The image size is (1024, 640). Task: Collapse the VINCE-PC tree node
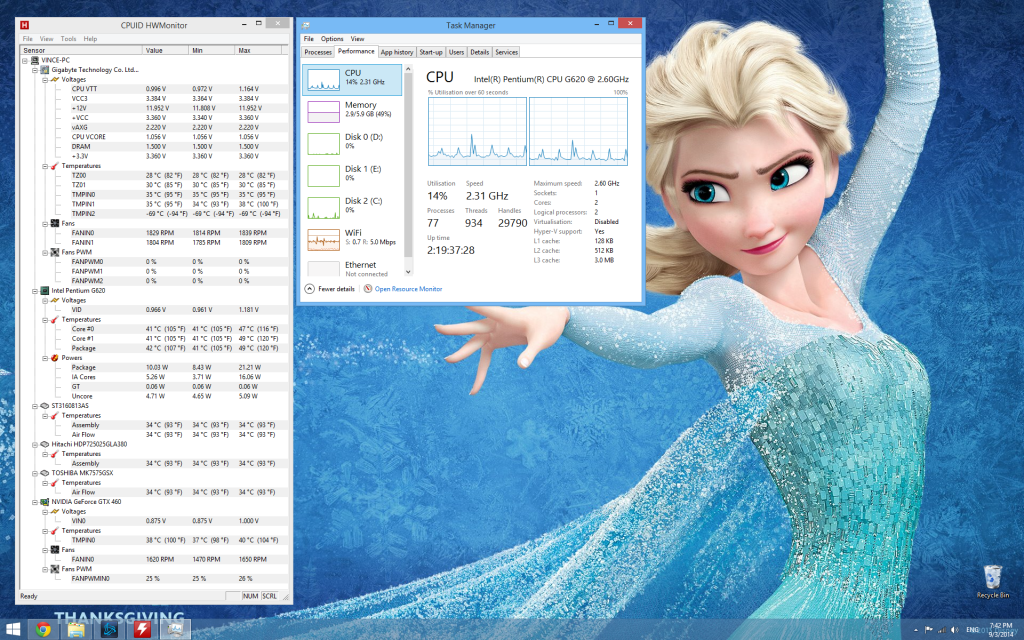coord(24,60)
